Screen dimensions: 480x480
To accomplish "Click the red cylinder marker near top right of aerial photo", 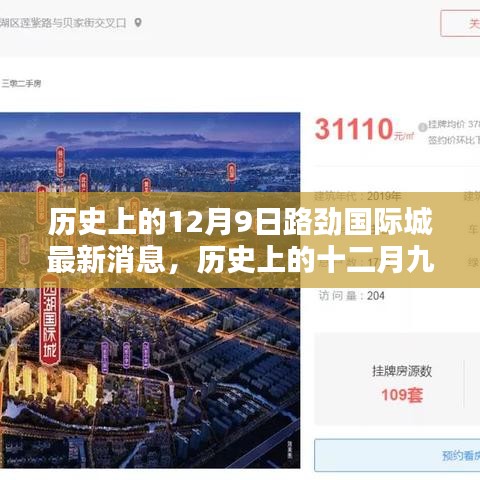I will 232,172.
